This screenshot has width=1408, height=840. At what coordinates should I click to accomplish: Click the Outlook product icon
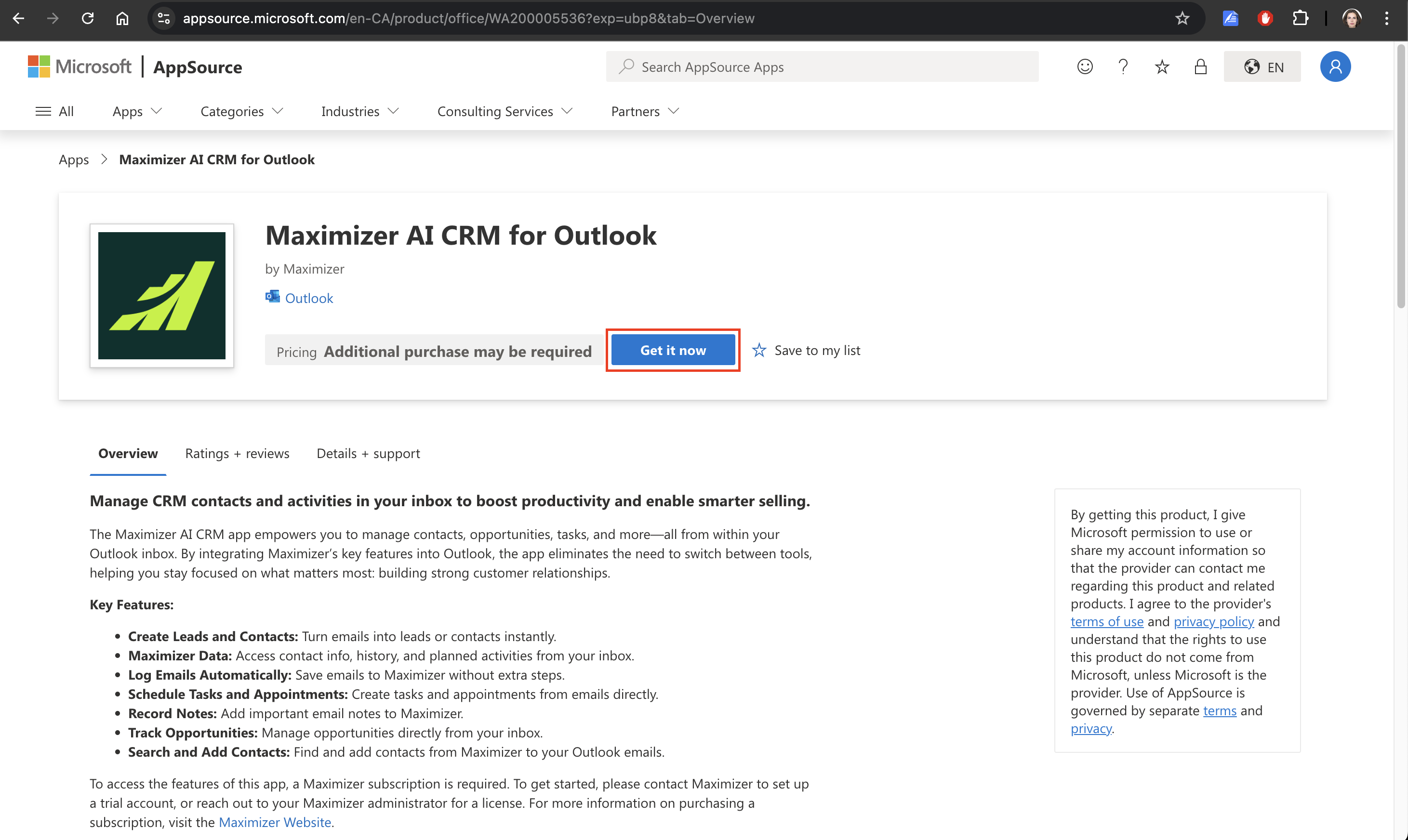tap(272, 297)
